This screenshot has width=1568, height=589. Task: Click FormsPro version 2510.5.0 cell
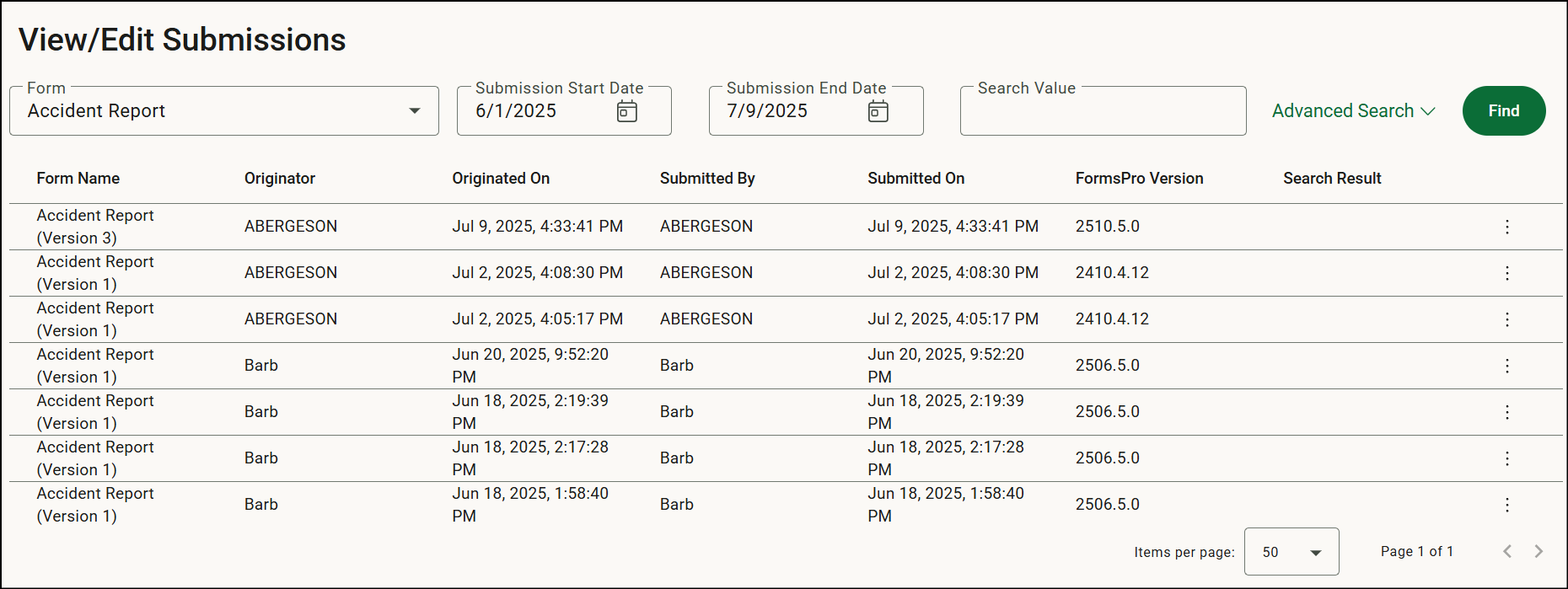[1108, 227]
